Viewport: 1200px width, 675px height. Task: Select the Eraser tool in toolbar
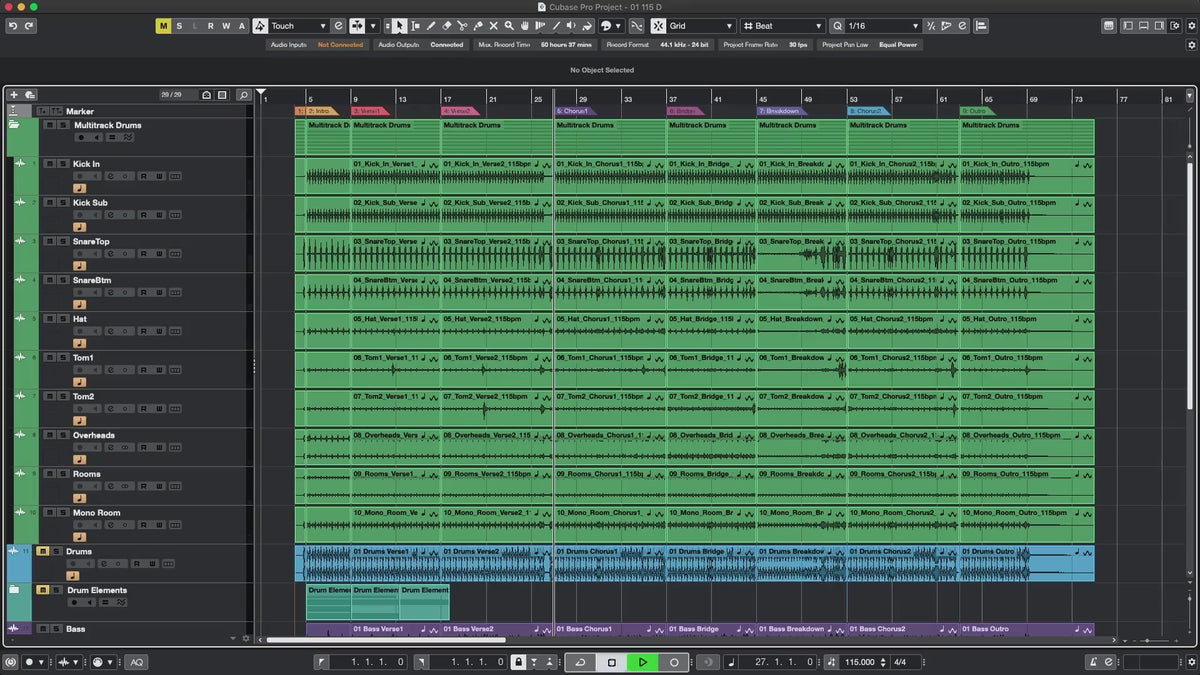click(x=447, y=26)
